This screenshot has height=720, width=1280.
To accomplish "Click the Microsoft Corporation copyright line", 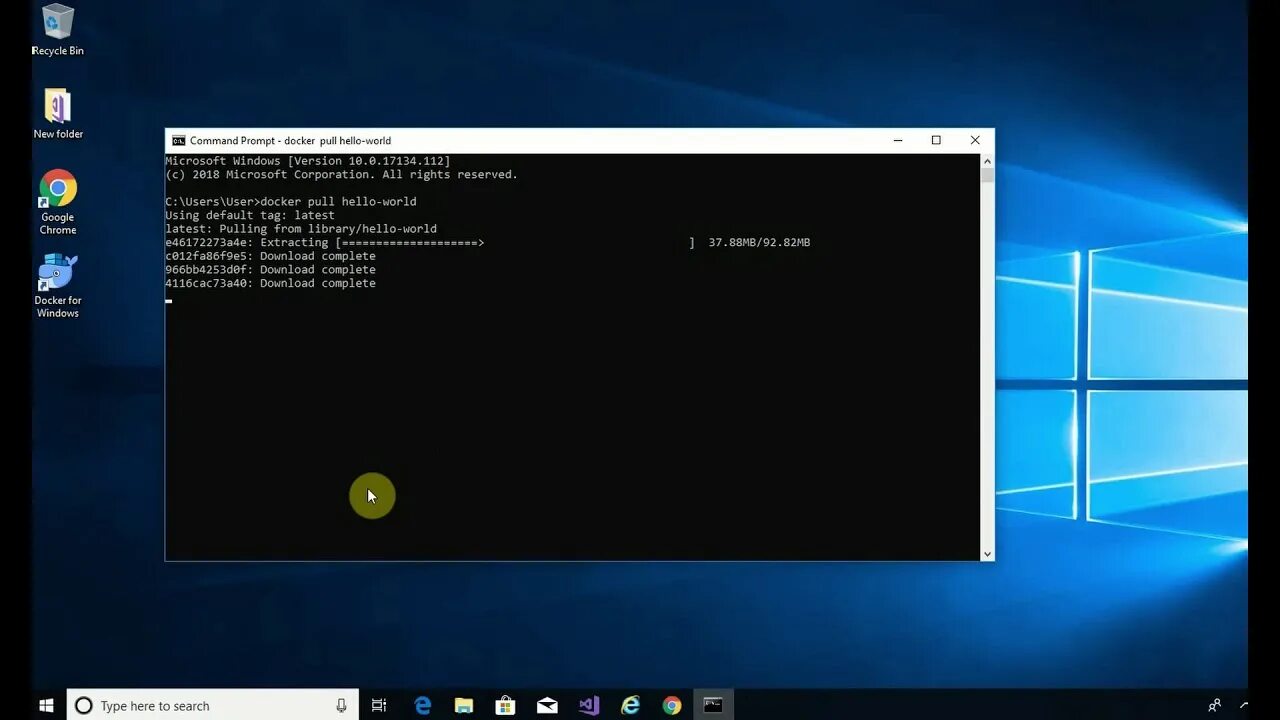I will 341,175.
